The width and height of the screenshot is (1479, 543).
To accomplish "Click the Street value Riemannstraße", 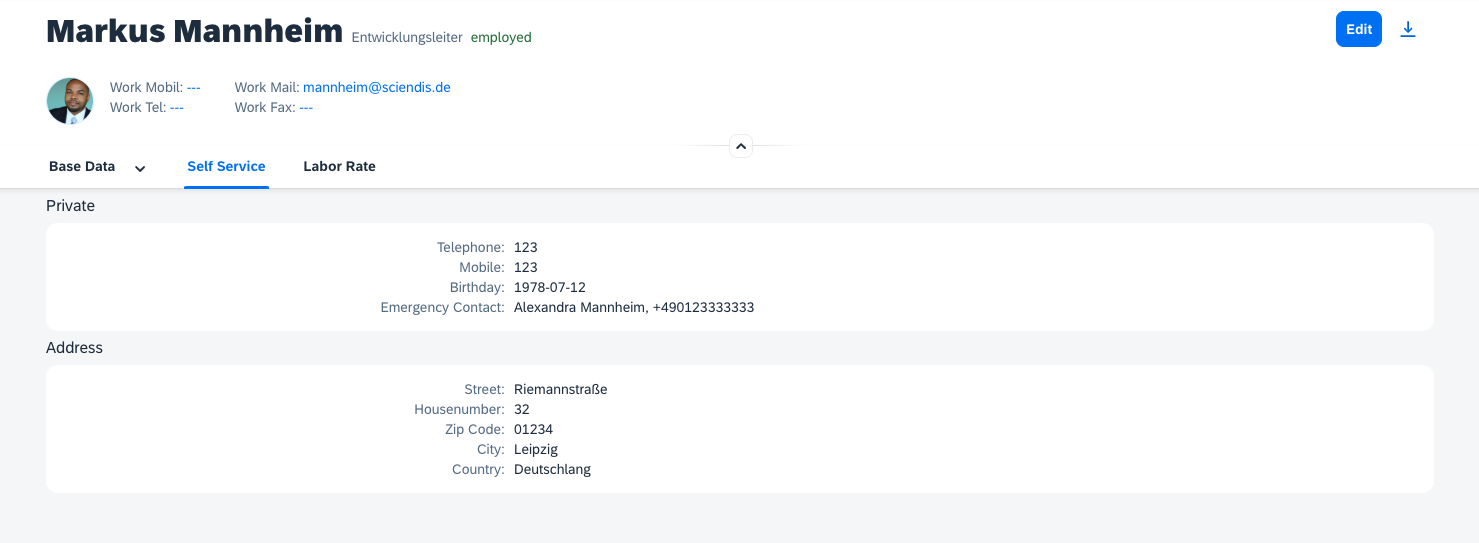I will coord(561,389).
